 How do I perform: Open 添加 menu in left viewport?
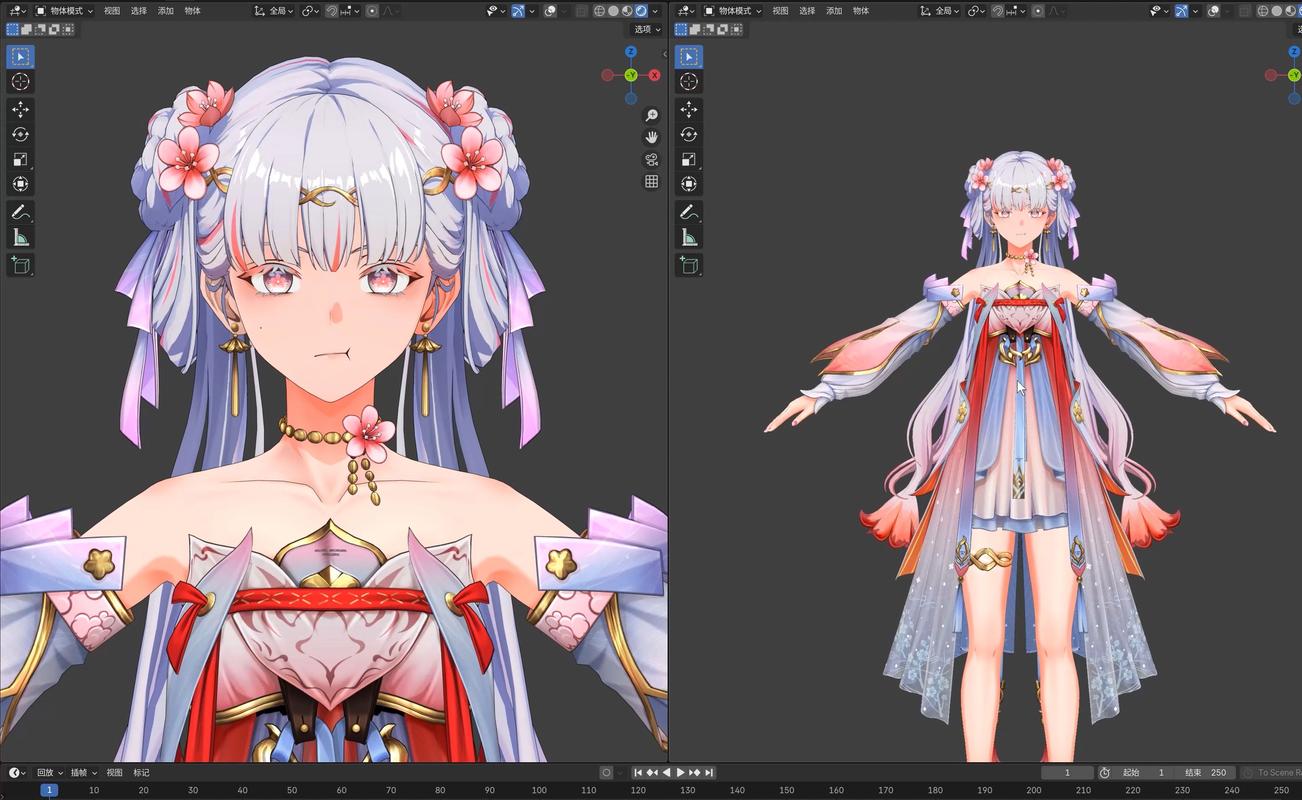pyautogui.click(x=165, y=11)
